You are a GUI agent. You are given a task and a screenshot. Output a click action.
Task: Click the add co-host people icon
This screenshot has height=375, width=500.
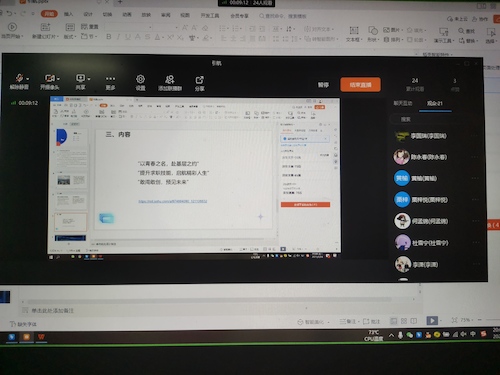(x=170, y=79)
